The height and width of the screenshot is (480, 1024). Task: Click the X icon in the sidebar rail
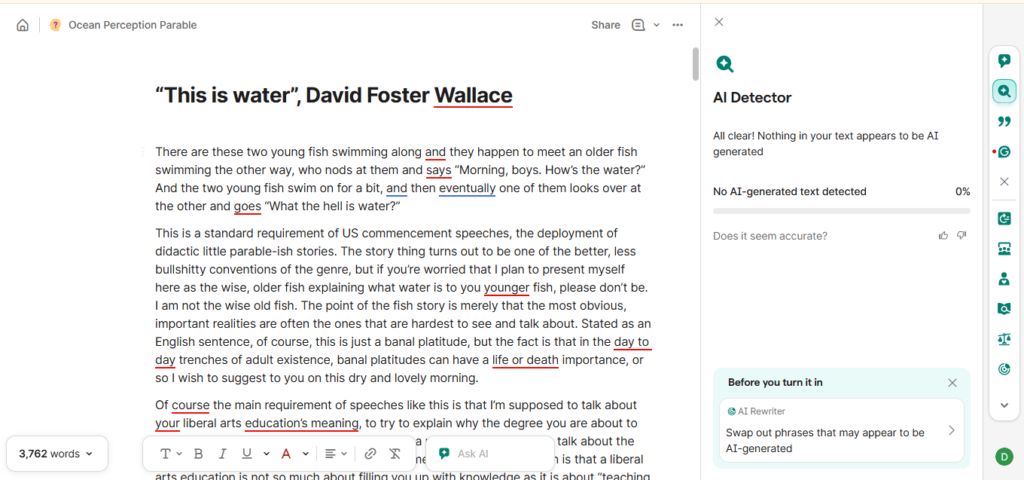[1004, 182]
